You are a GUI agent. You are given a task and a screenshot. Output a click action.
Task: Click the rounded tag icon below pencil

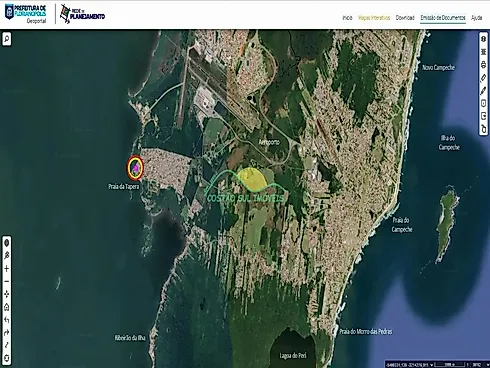pyautogui.click(x=483, y=103)
